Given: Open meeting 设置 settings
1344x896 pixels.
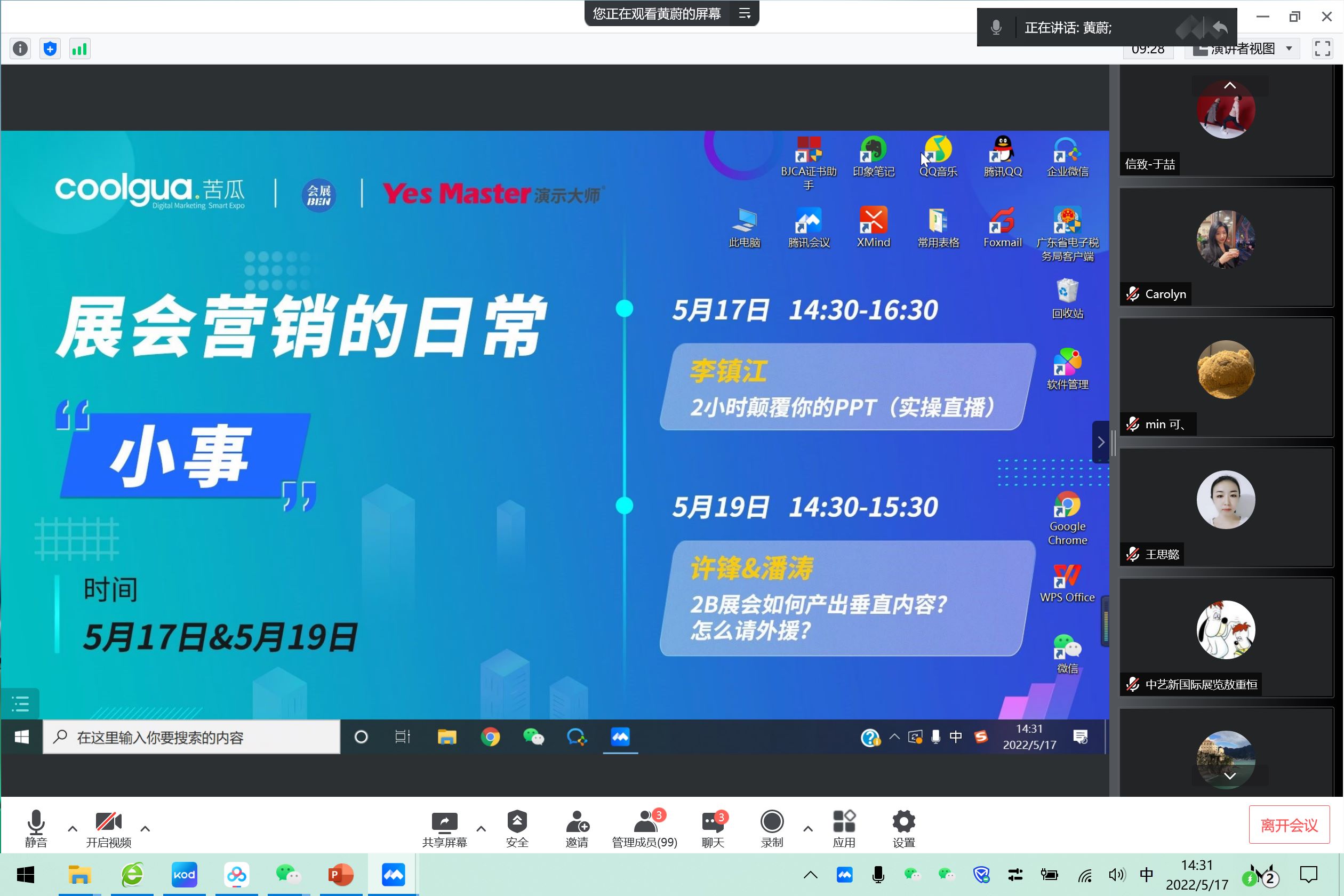Looking at the screenshot, I should tap(903, 828).
